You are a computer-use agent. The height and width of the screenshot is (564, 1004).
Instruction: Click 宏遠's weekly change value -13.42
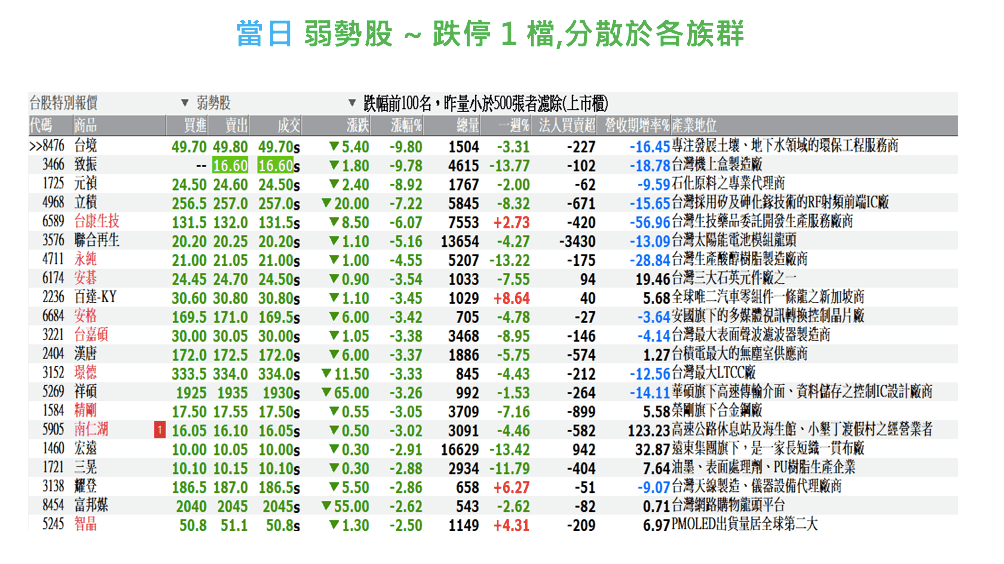tap(509, 449)
